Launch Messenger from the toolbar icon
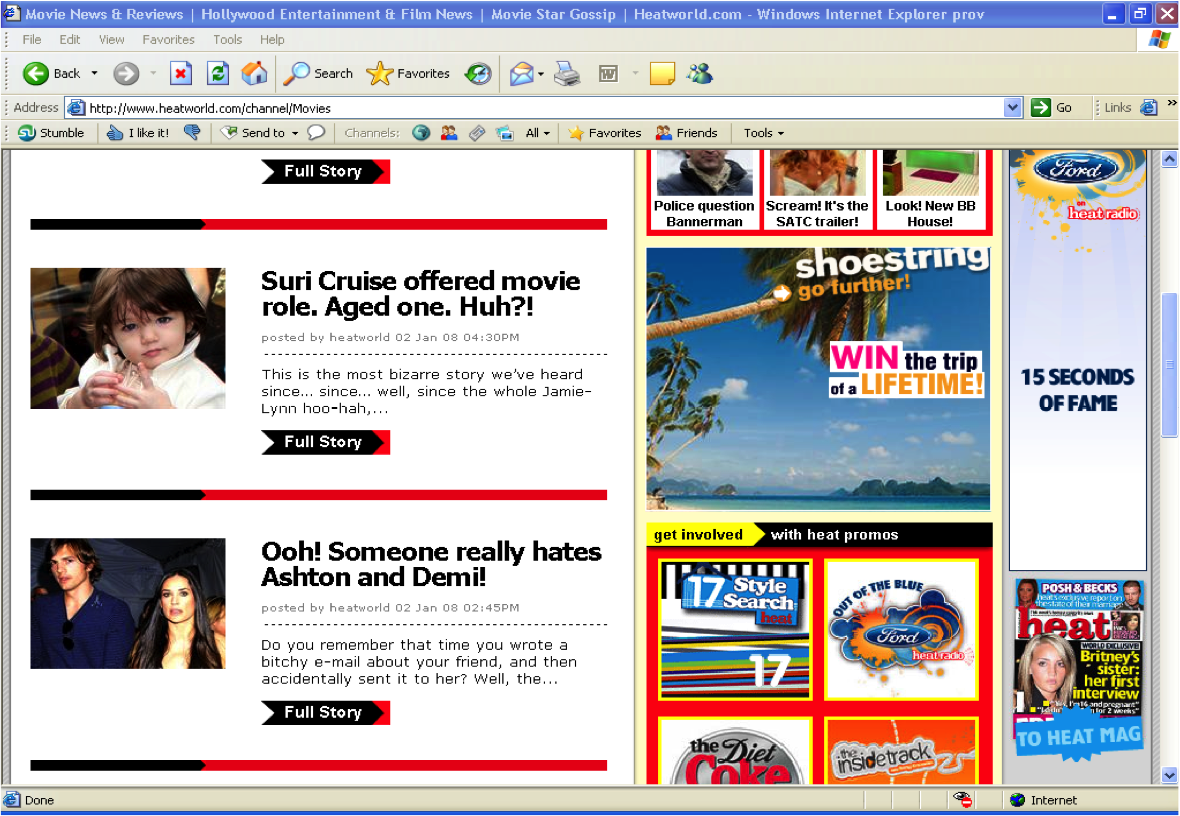This screenshot has width=1180, height=816. (700, 73)
